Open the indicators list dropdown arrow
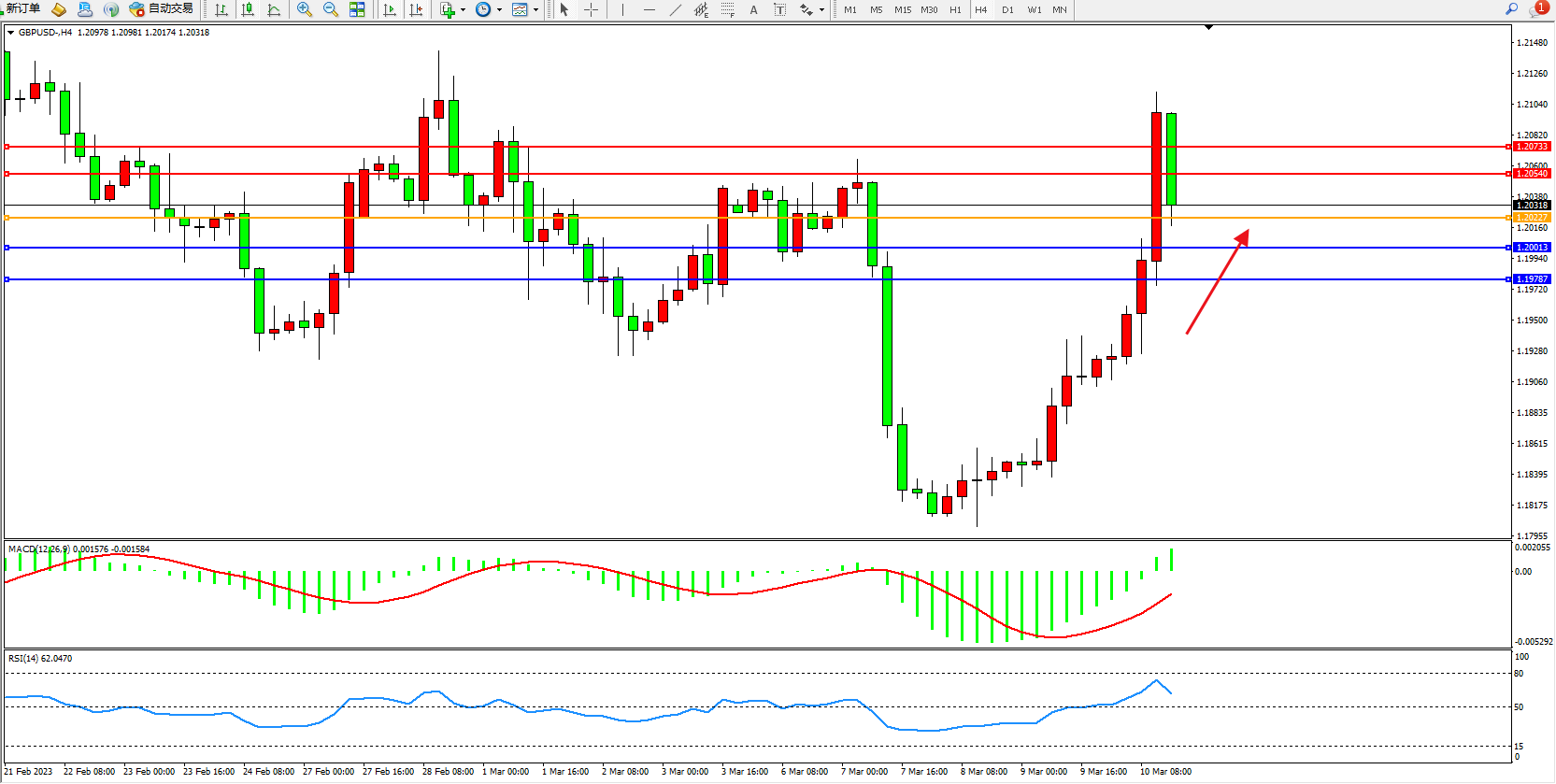Viewport: 1556px width, 784px height. coord(463,10)
